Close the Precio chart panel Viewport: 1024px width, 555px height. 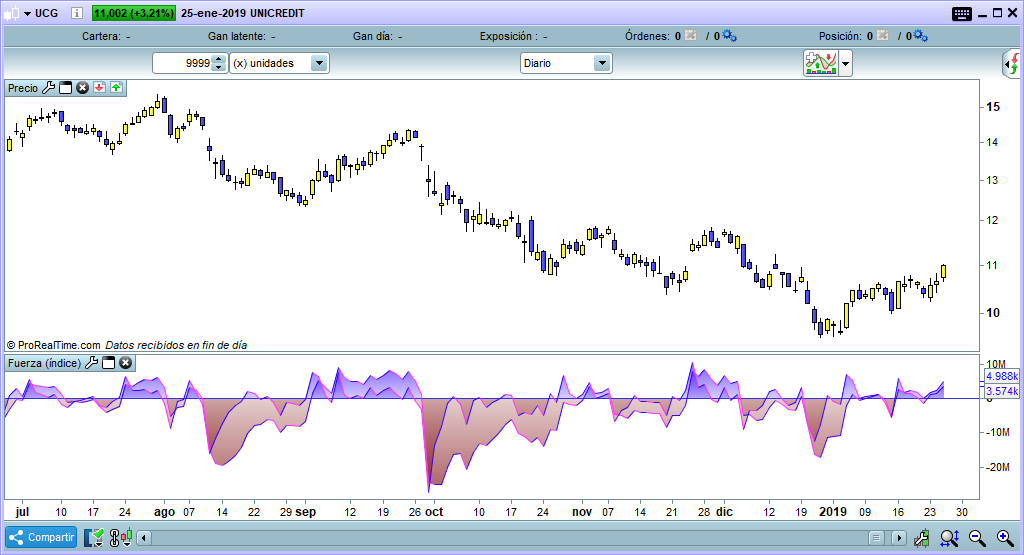pyautogui.click(x=83, y=88)
